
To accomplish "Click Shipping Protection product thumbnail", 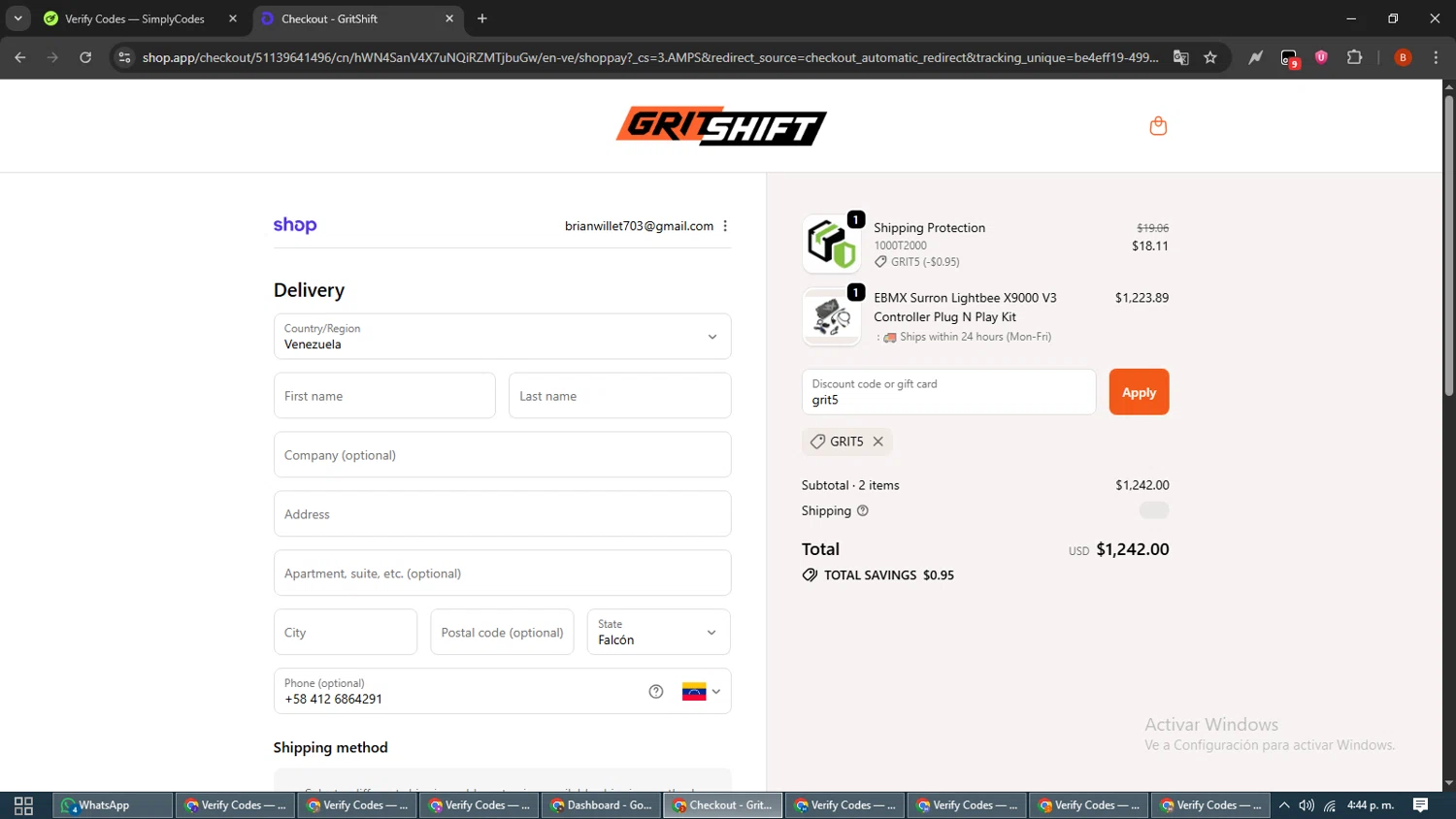I will 831,244.
